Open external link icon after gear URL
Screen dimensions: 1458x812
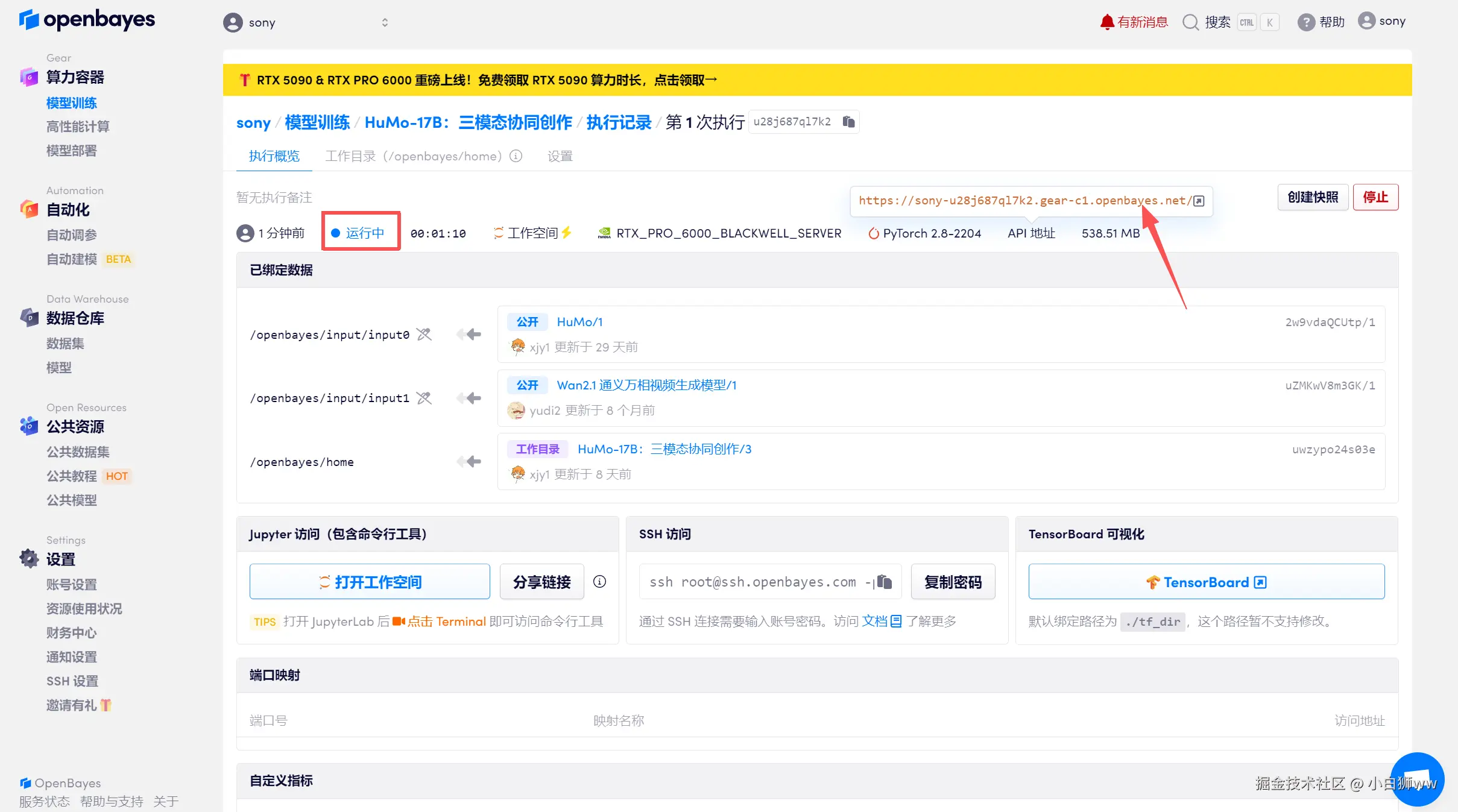tap(1199, 201)
